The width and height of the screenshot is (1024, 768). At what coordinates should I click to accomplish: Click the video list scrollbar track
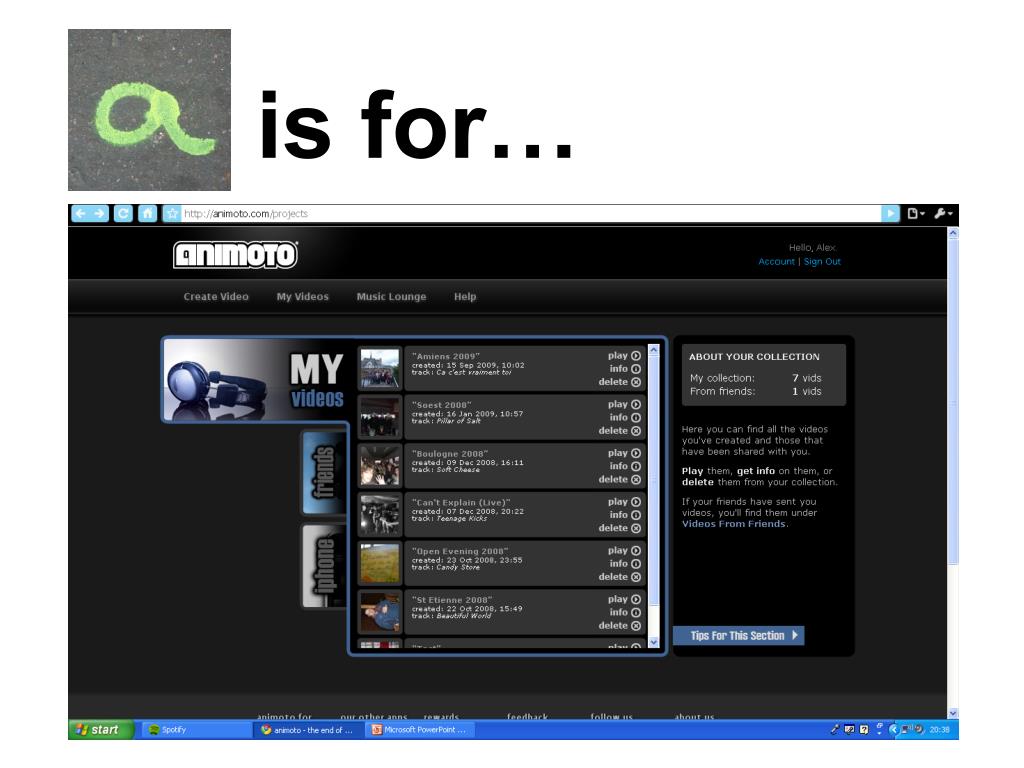(x=654, y=496)
